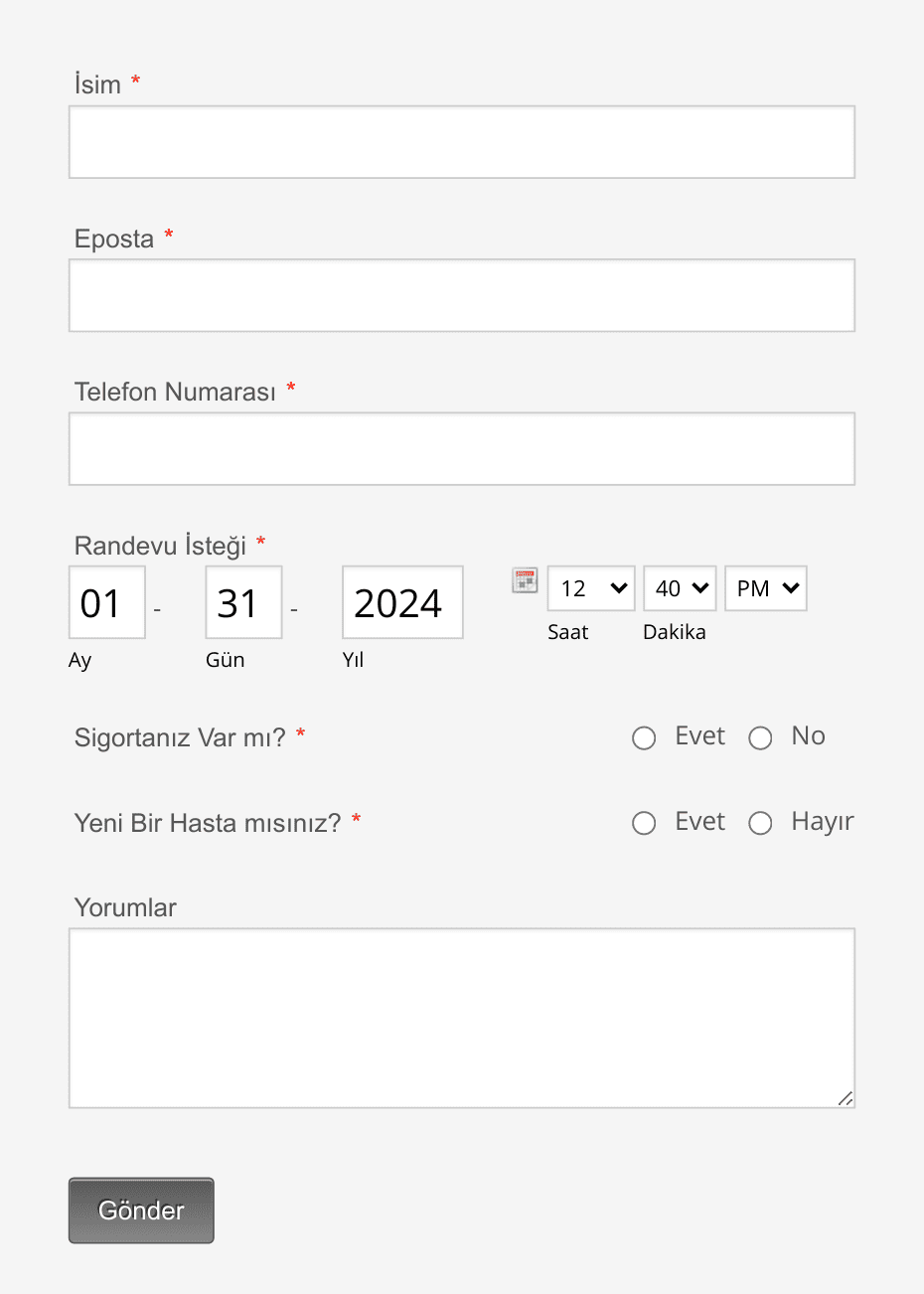Select the Telefon Numarası input
Viewport: 924px width, 1294px height.
click(462, 449)
